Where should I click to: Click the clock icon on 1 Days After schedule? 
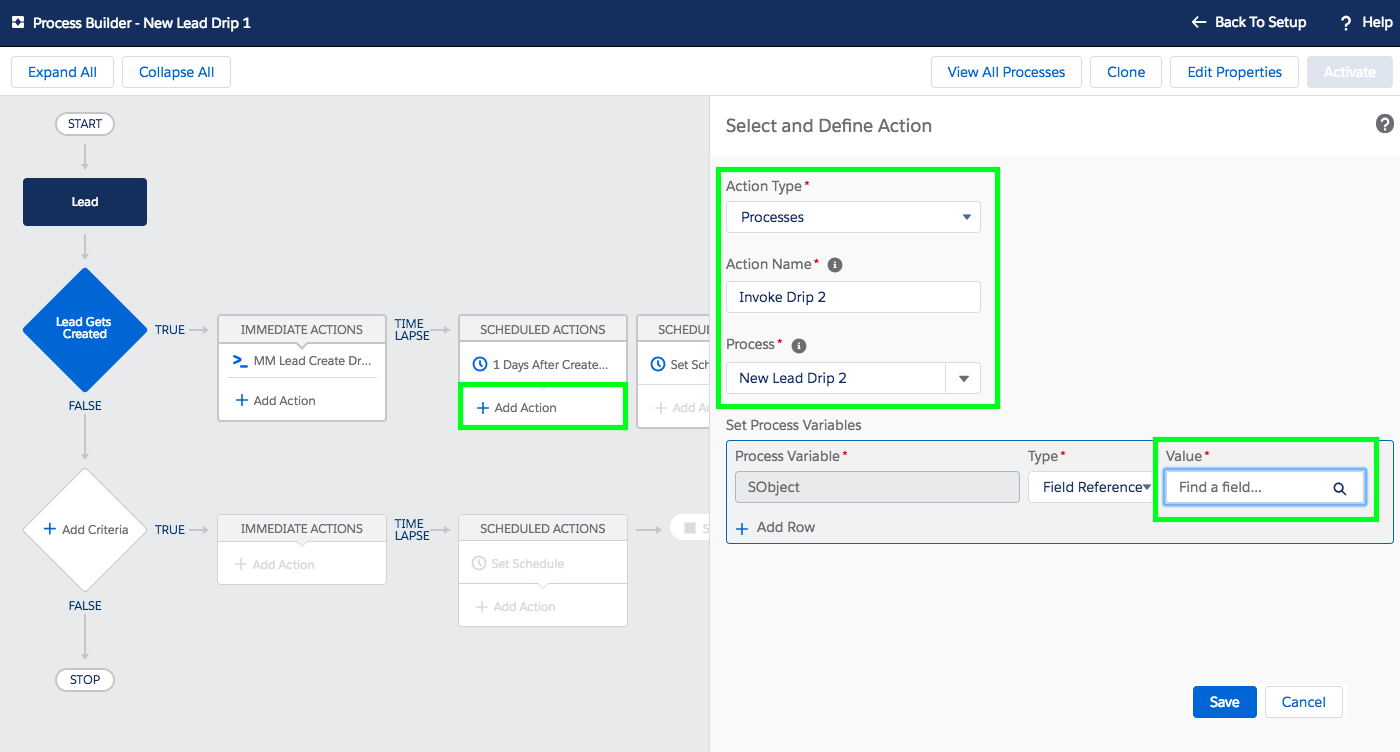tap(480, 365)
